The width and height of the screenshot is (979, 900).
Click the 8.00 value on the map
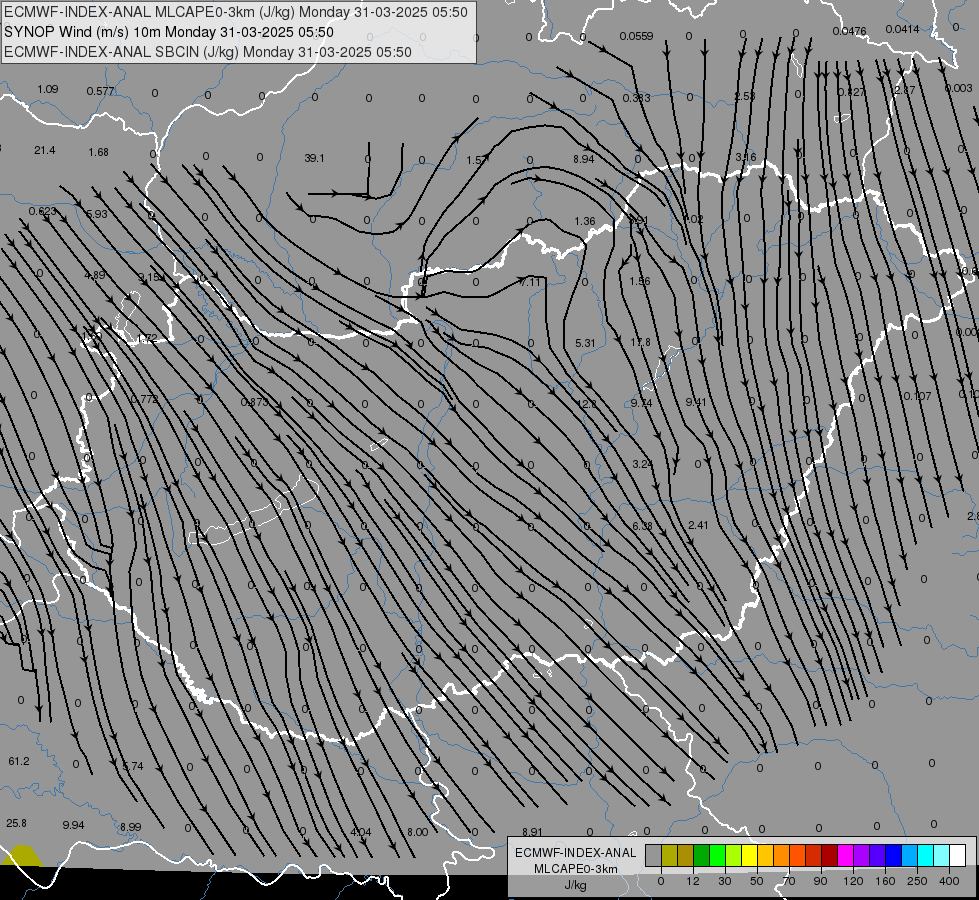418,832
